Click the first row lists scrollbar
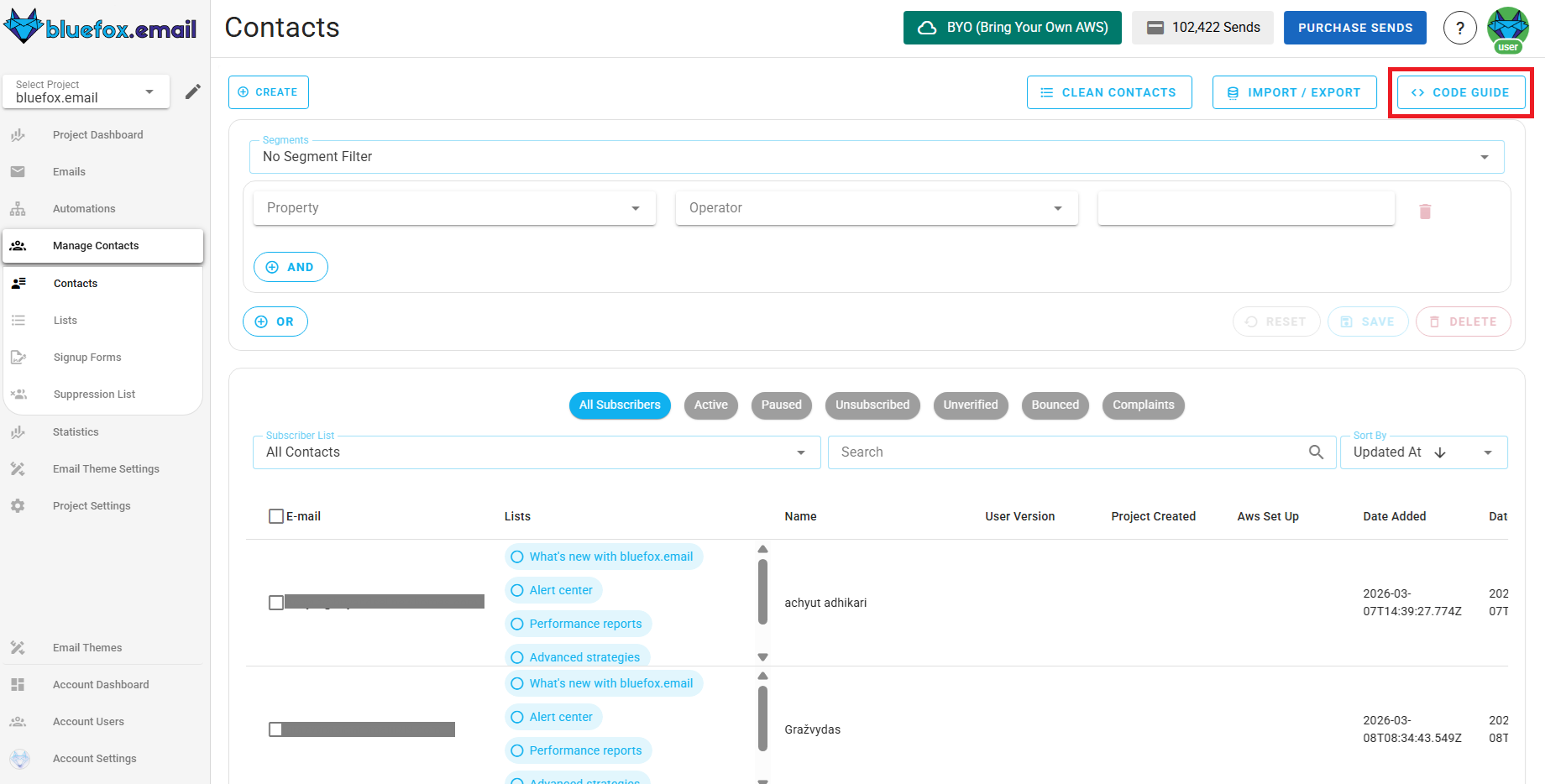 point(762,593)
